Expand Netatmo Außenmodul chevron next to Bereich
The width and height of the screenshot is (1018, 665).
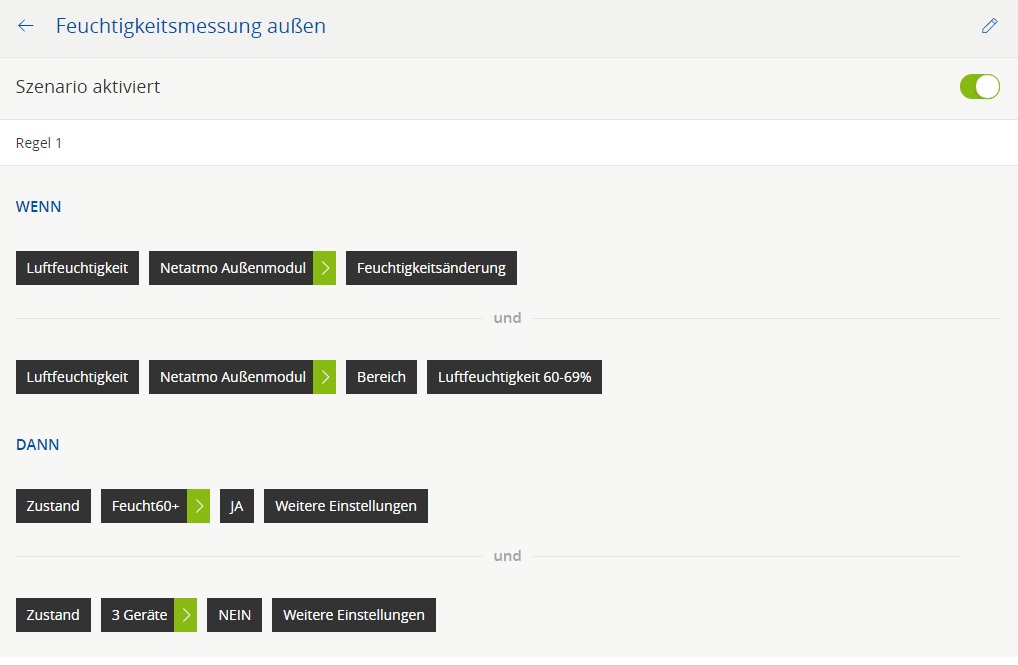coord(324,377)
